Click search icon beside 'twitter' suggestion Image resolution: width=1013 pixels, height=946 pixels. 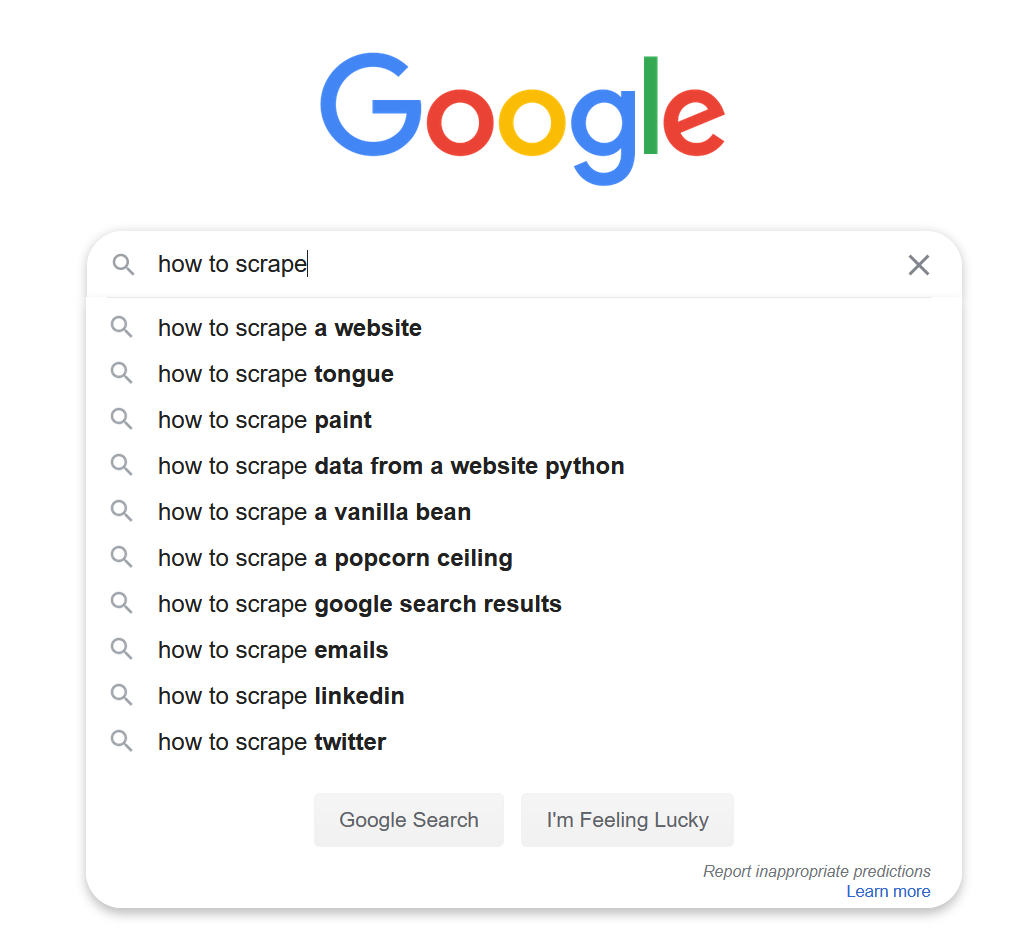tap(122, 742)
